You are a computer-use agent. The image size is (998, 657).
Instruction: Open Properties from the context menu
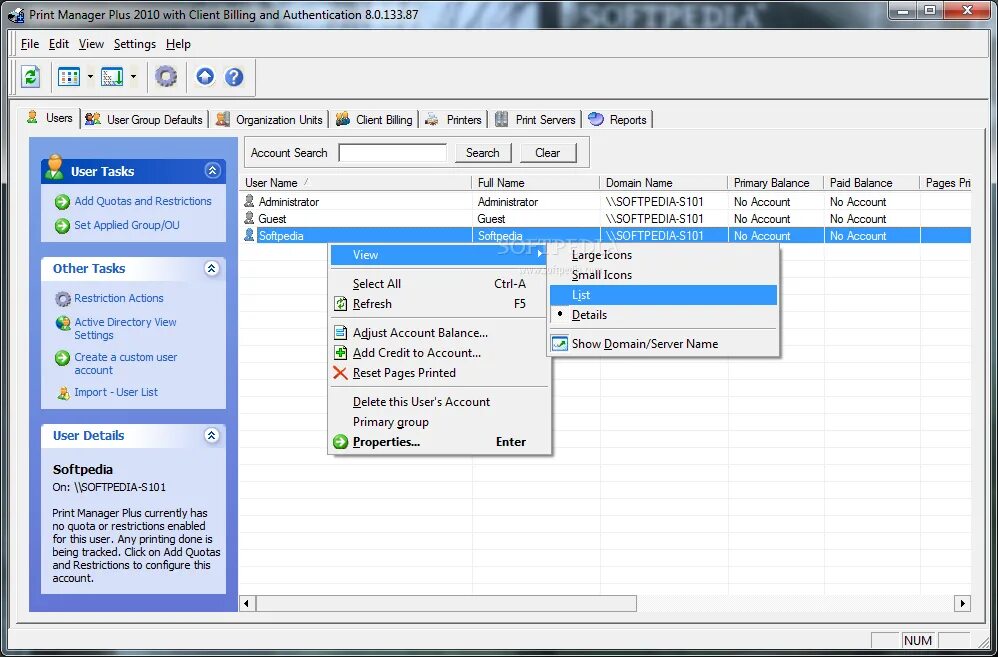(x=439, y=442)
